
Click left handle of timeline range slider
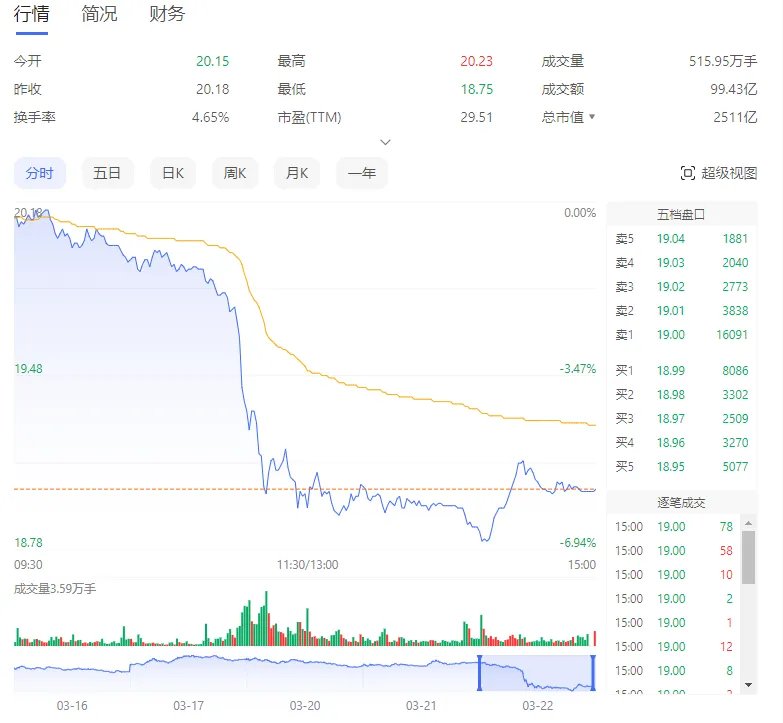pos(480,673)
